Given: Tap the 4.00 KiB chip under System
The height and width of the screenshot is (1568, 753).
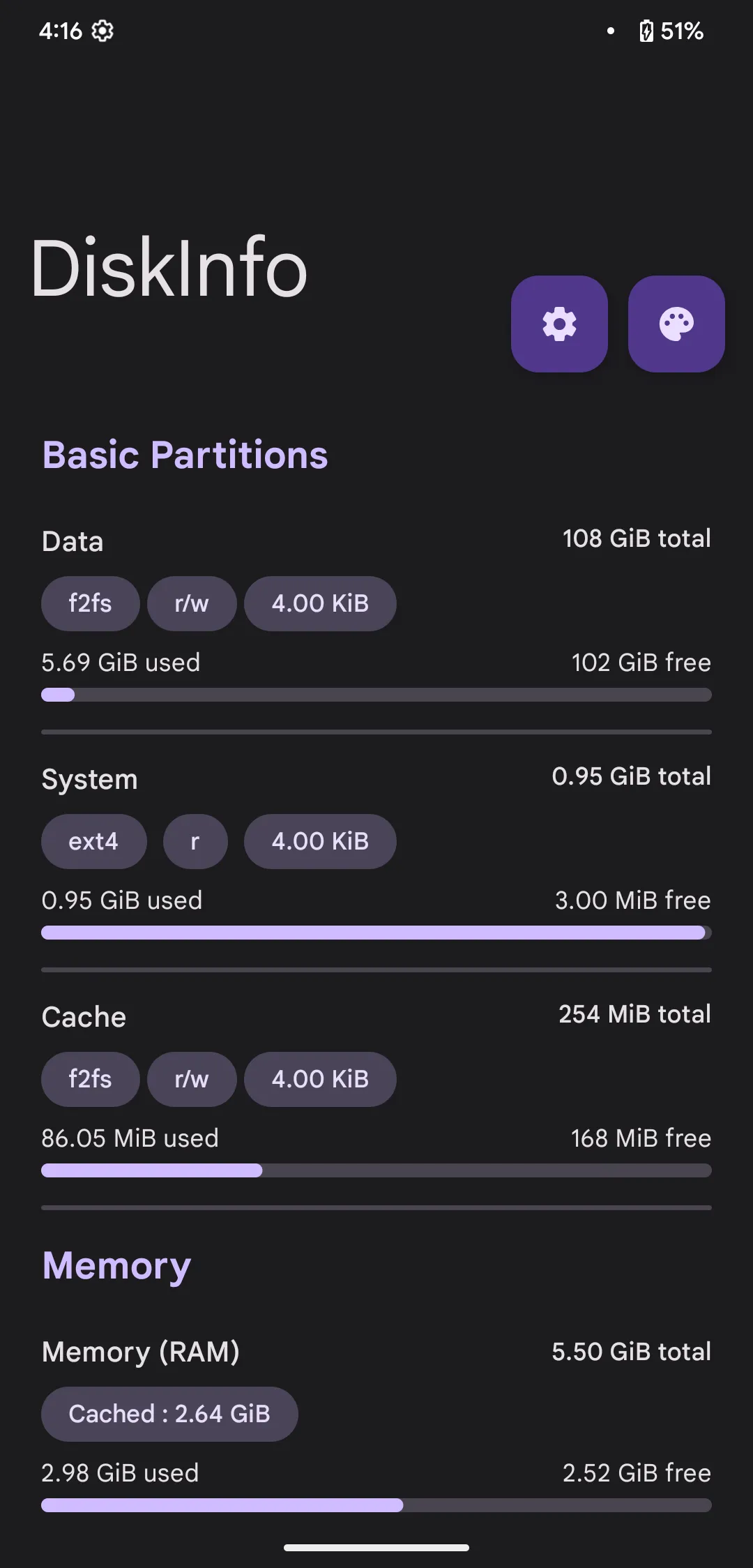Looking at the screenshot, I should pos(320,841).
